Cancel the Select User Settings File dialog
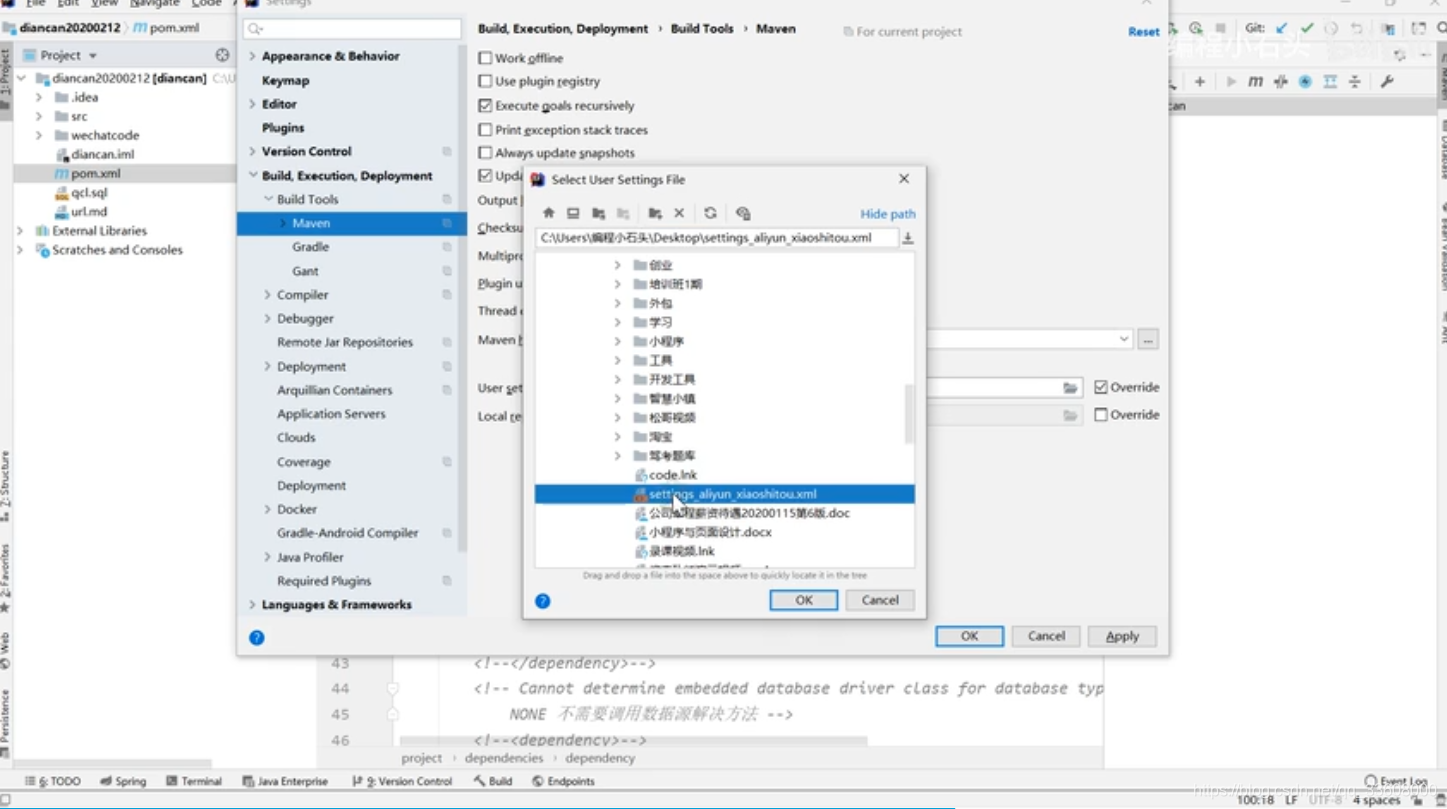 (880, 600)
